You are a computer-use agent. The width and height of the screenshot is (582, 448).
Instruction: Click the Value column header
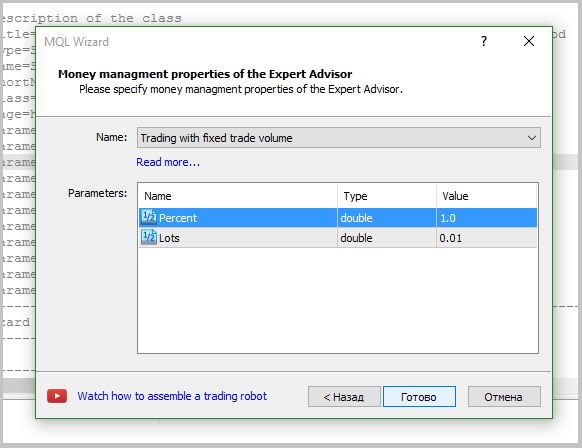(487, 196)
